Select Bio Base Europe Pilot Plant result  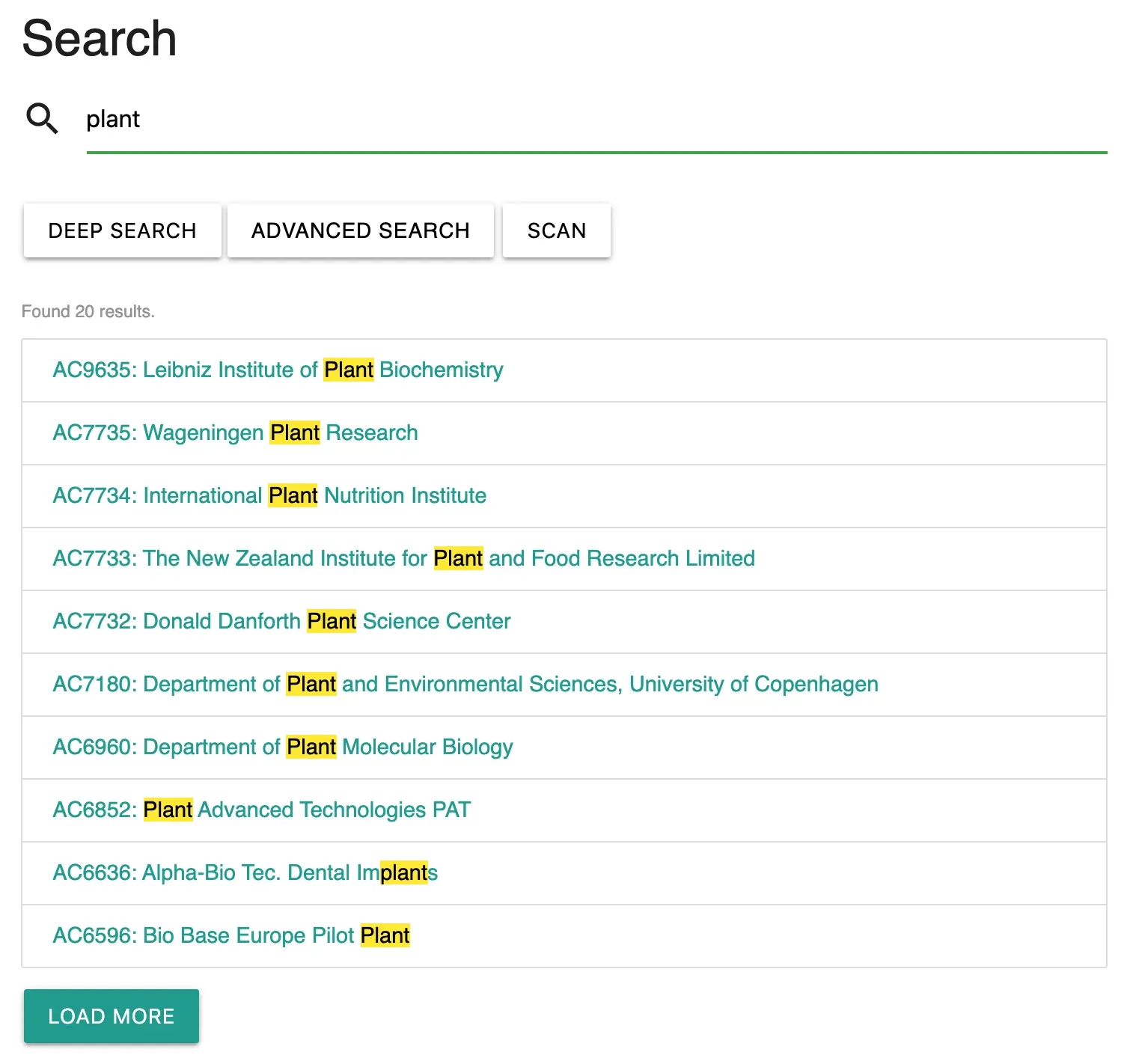click(x=231, y=935)
